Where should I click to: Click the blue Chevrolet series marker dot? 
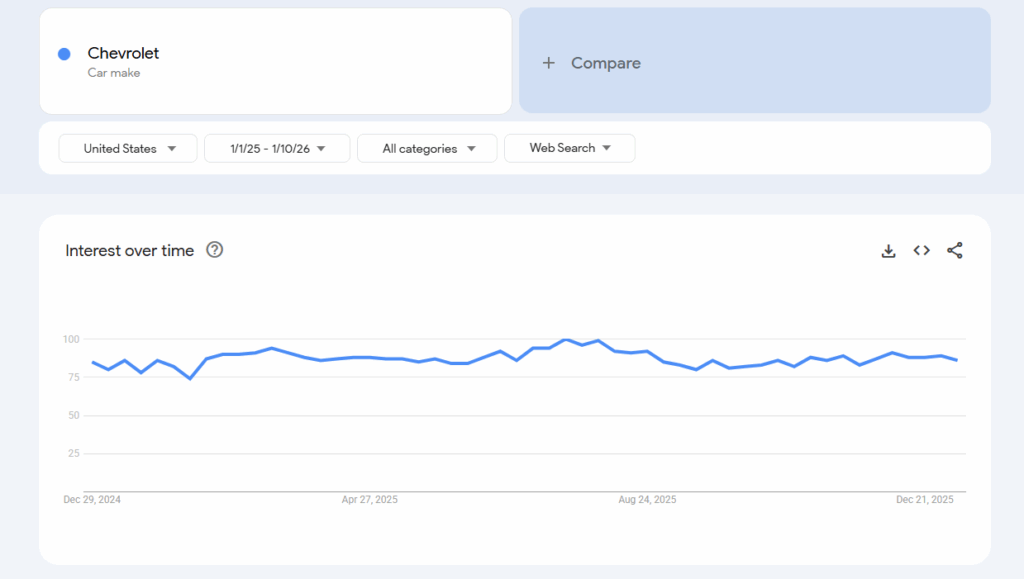point(65,53)
